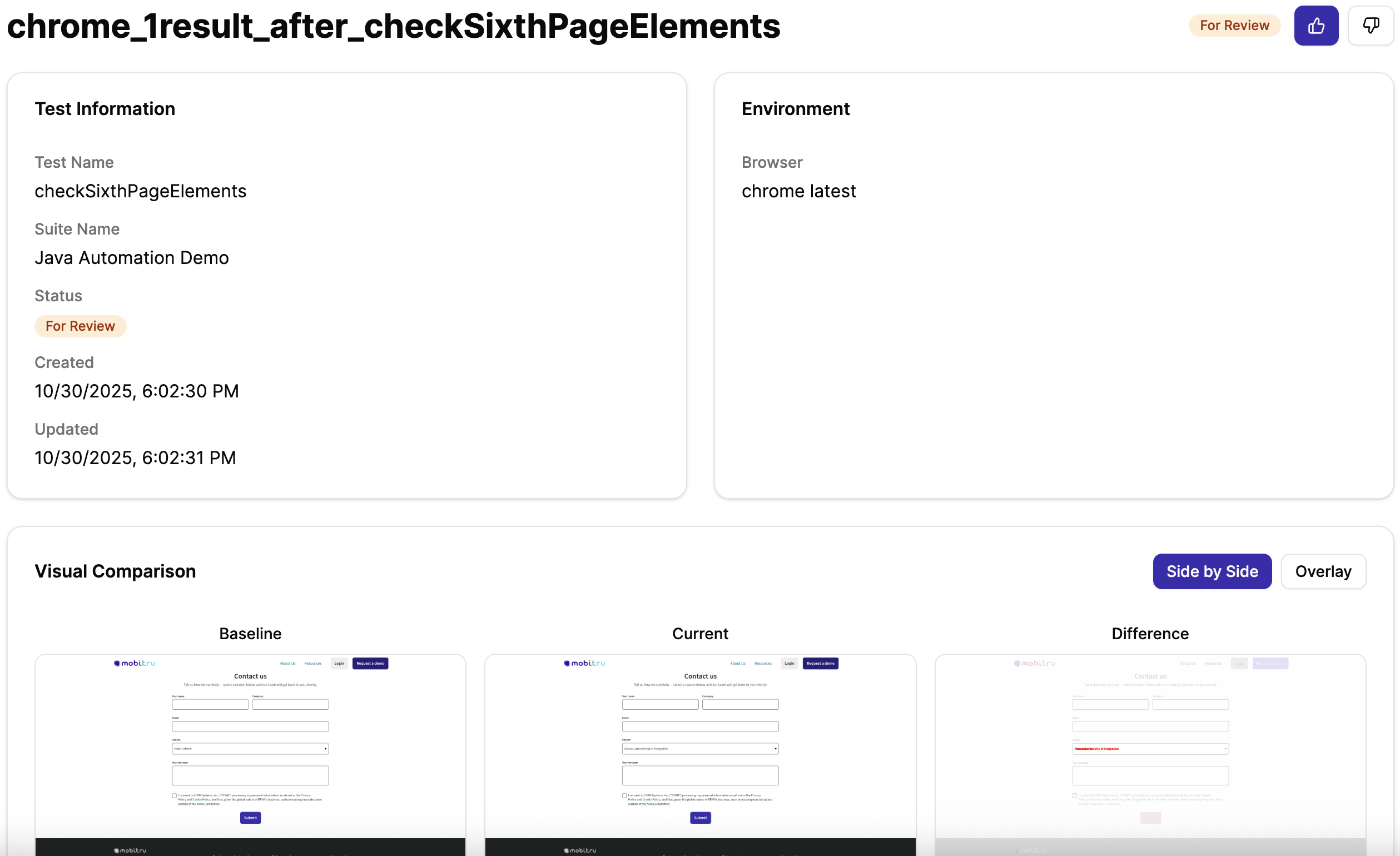The image size is (1400, 856).
Task: Click highlighted red Reason dropdown in Difference
Action: pos(1150,749)
